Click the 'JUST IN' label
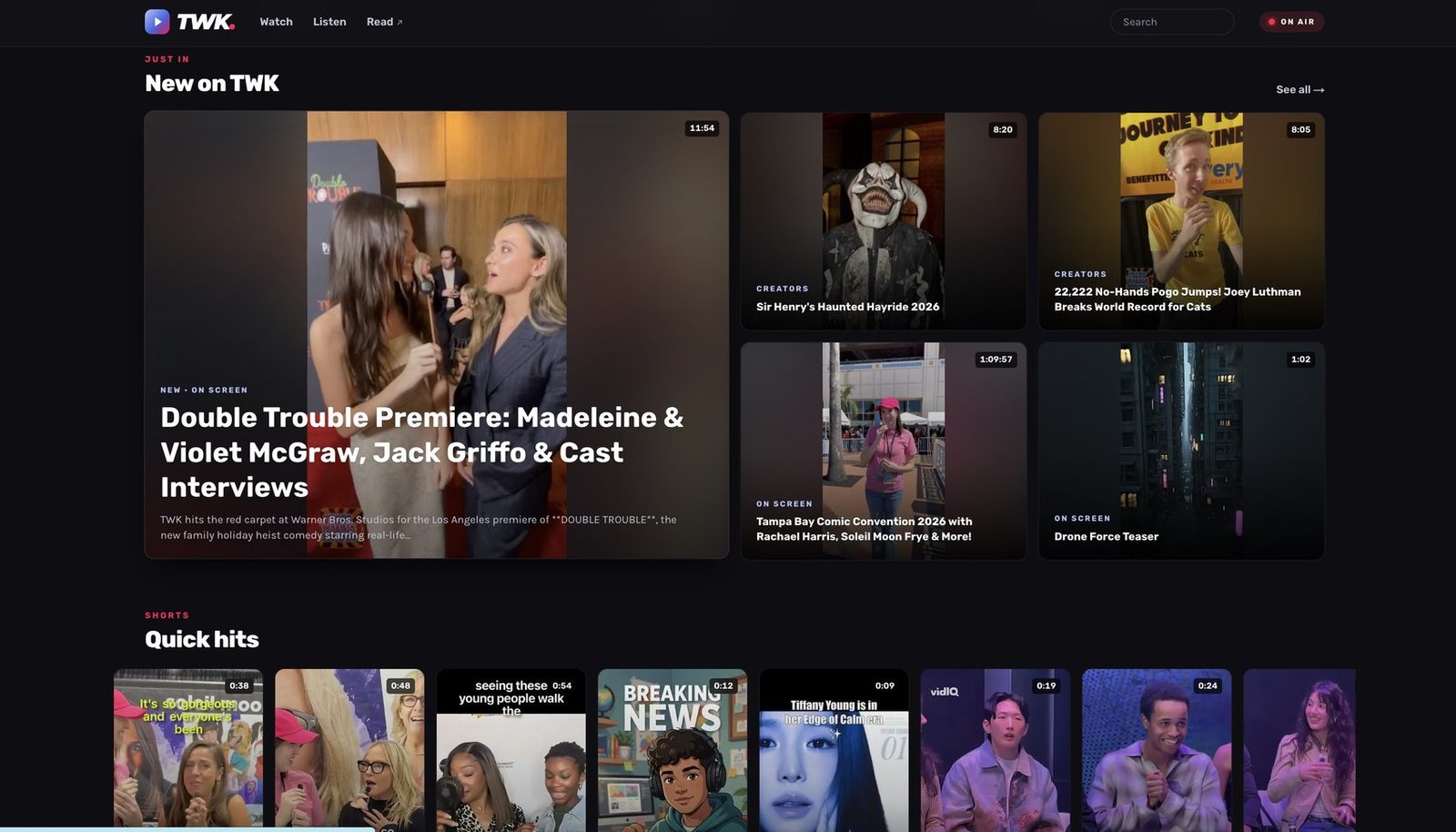The image size is (1456, 832). click(167, 59)
